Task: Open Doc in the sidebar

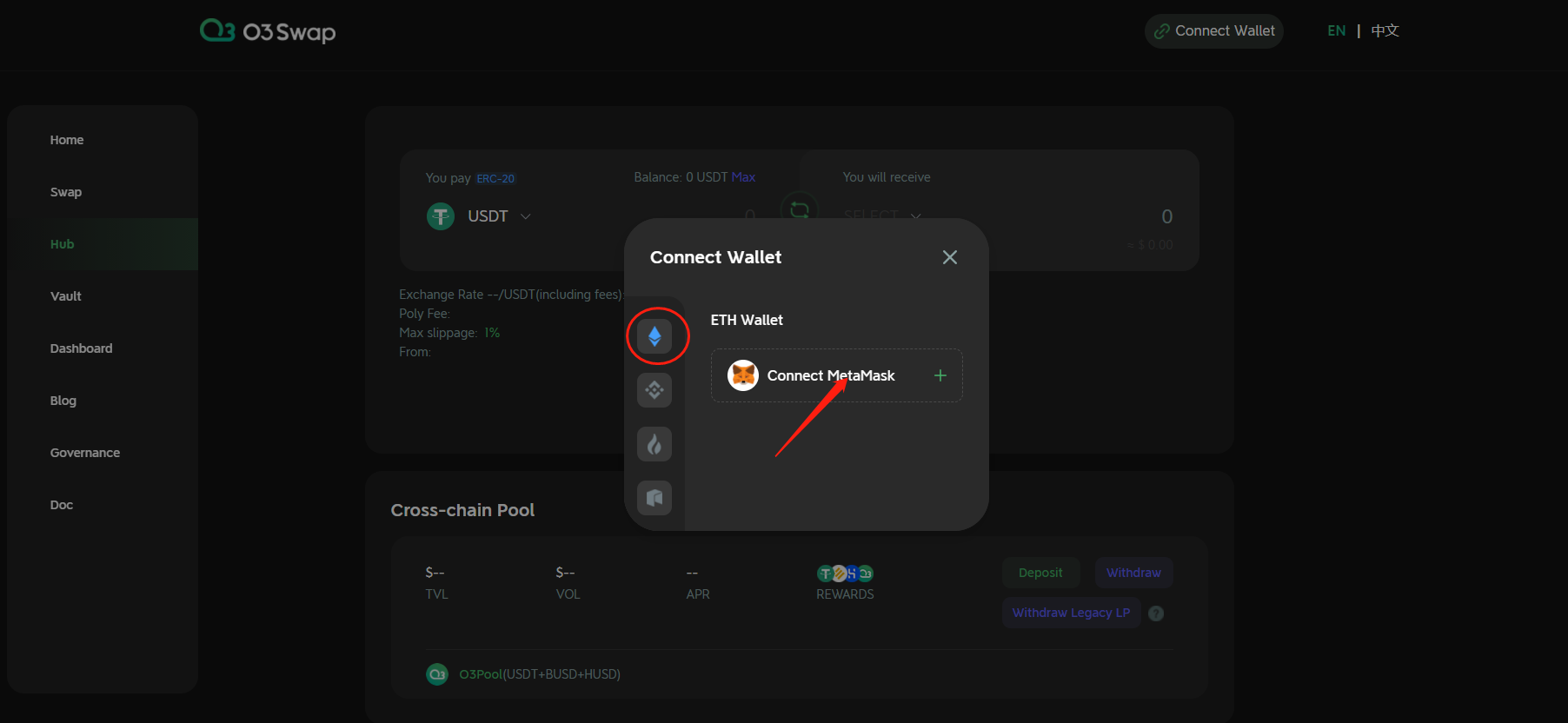Action: point(62,505)
